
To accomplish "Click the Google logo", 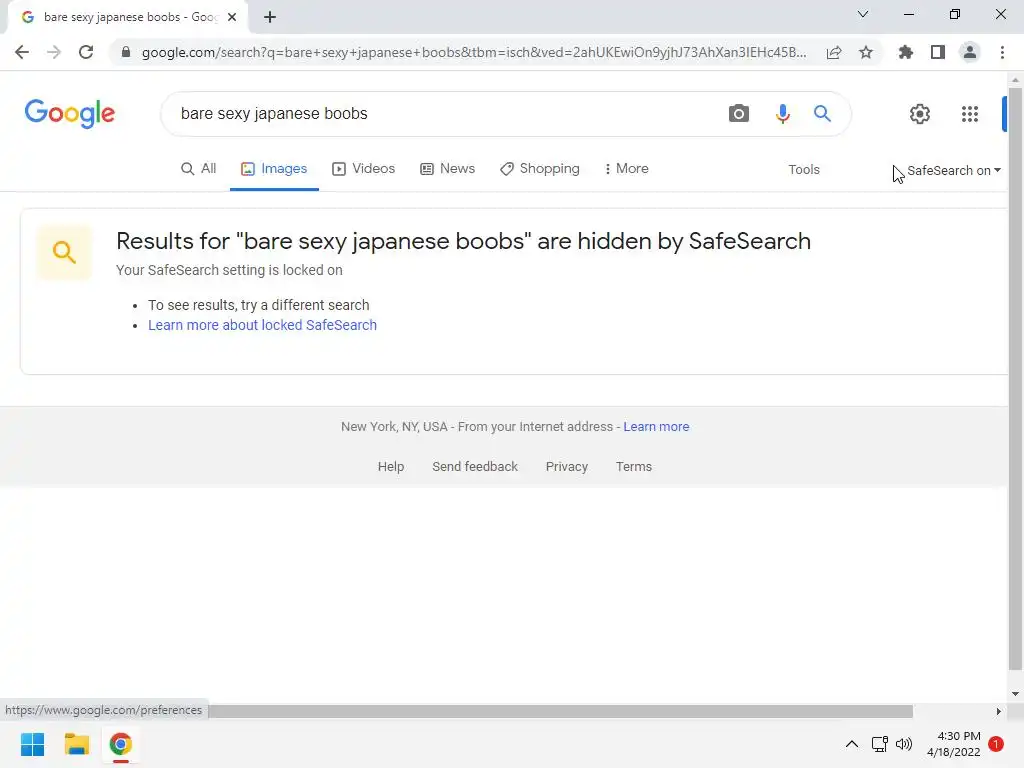I will coord(70,114).
